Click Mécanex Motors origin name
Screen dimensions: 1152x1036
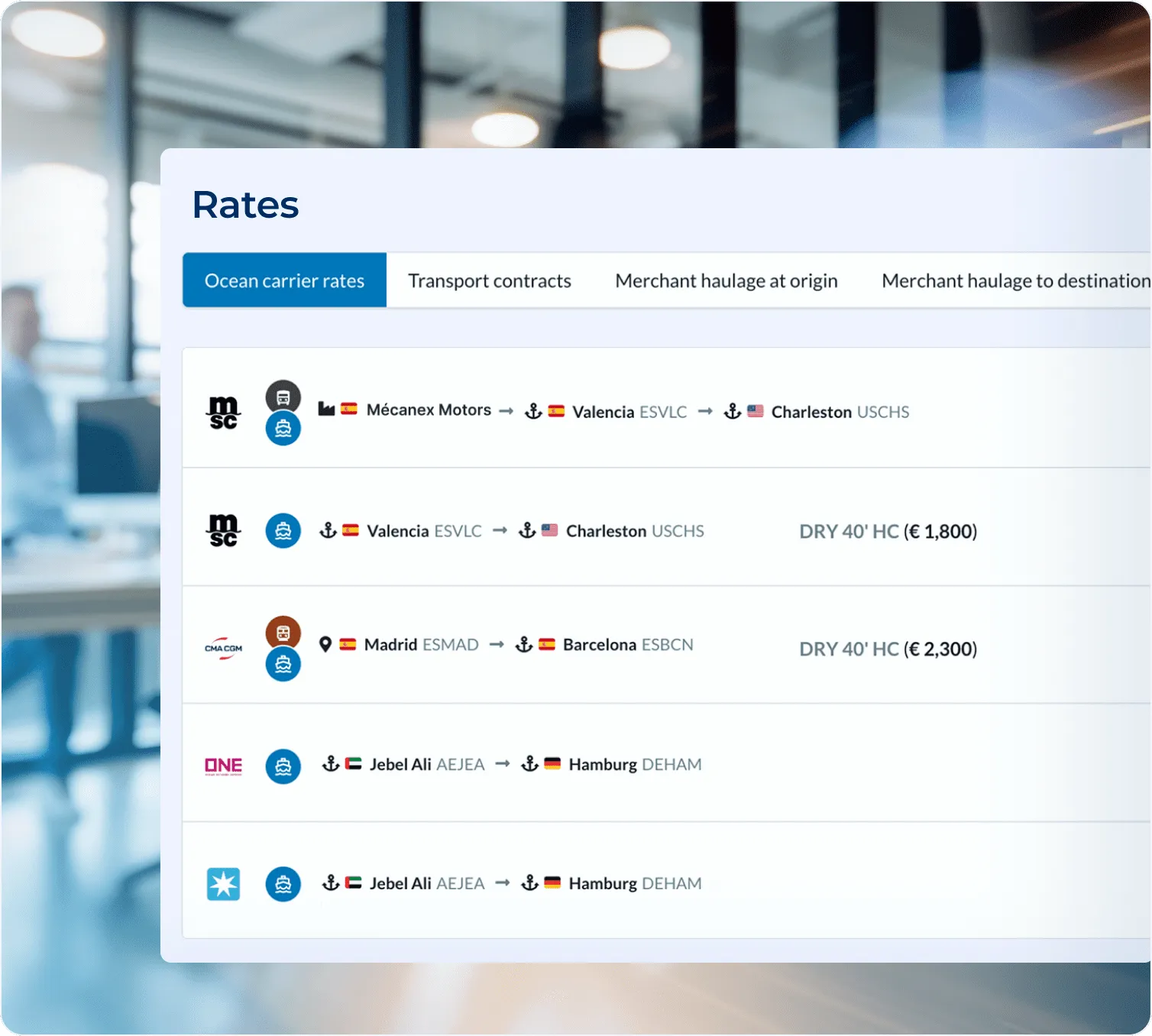pos(429,410)
